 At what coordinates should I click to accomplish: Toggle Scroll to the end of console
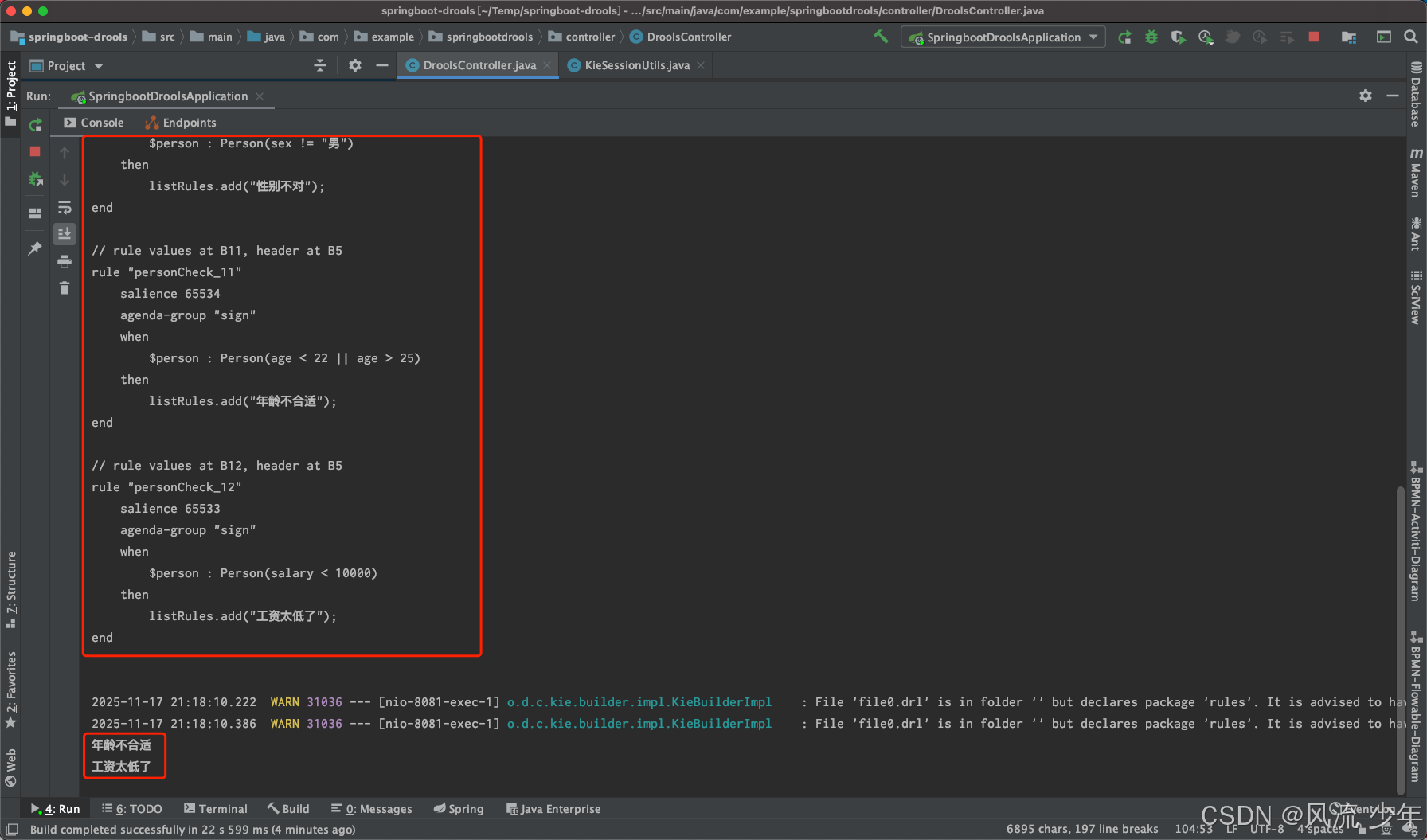65,233
